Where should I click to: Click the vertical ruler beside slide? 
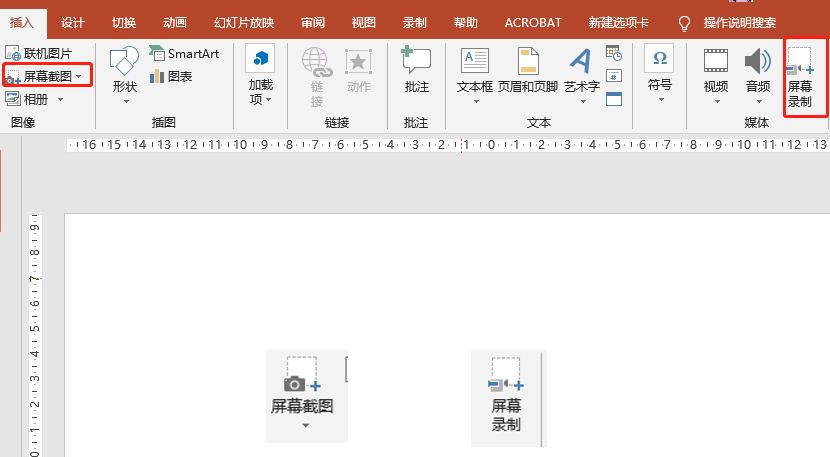34,335
